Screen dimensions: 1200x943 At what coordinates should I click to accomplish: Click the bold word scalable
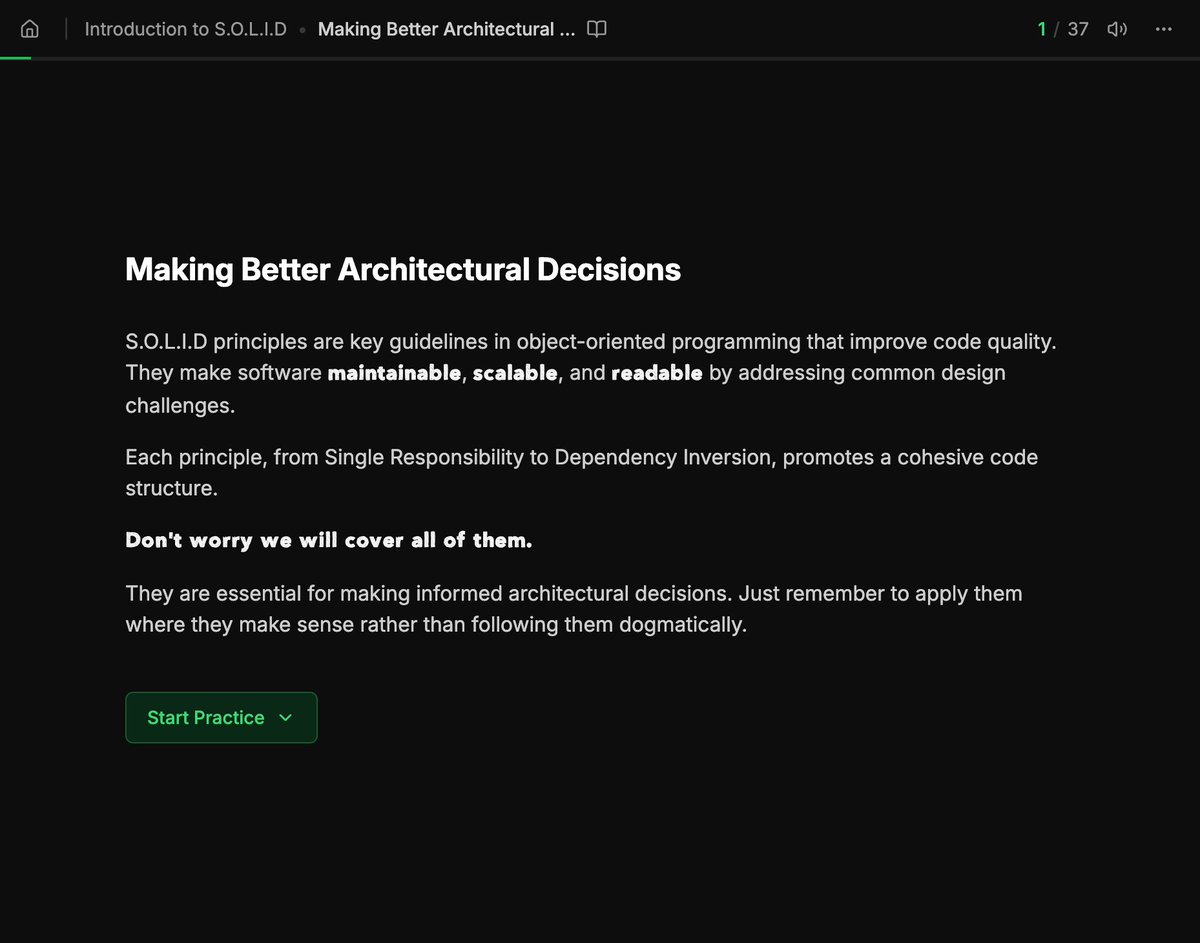515,373
